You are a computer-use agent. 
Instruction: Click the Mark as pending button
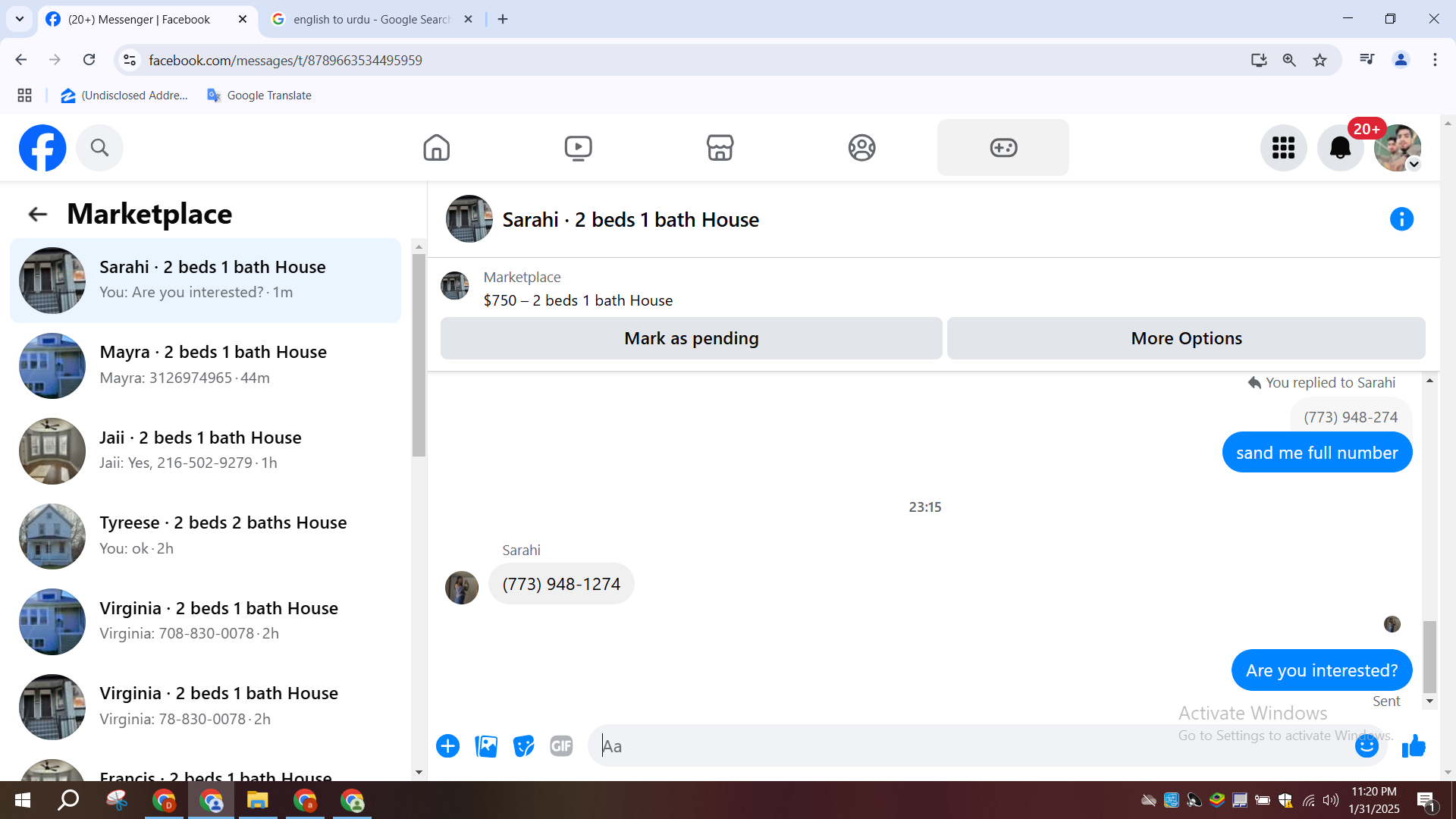691,338
